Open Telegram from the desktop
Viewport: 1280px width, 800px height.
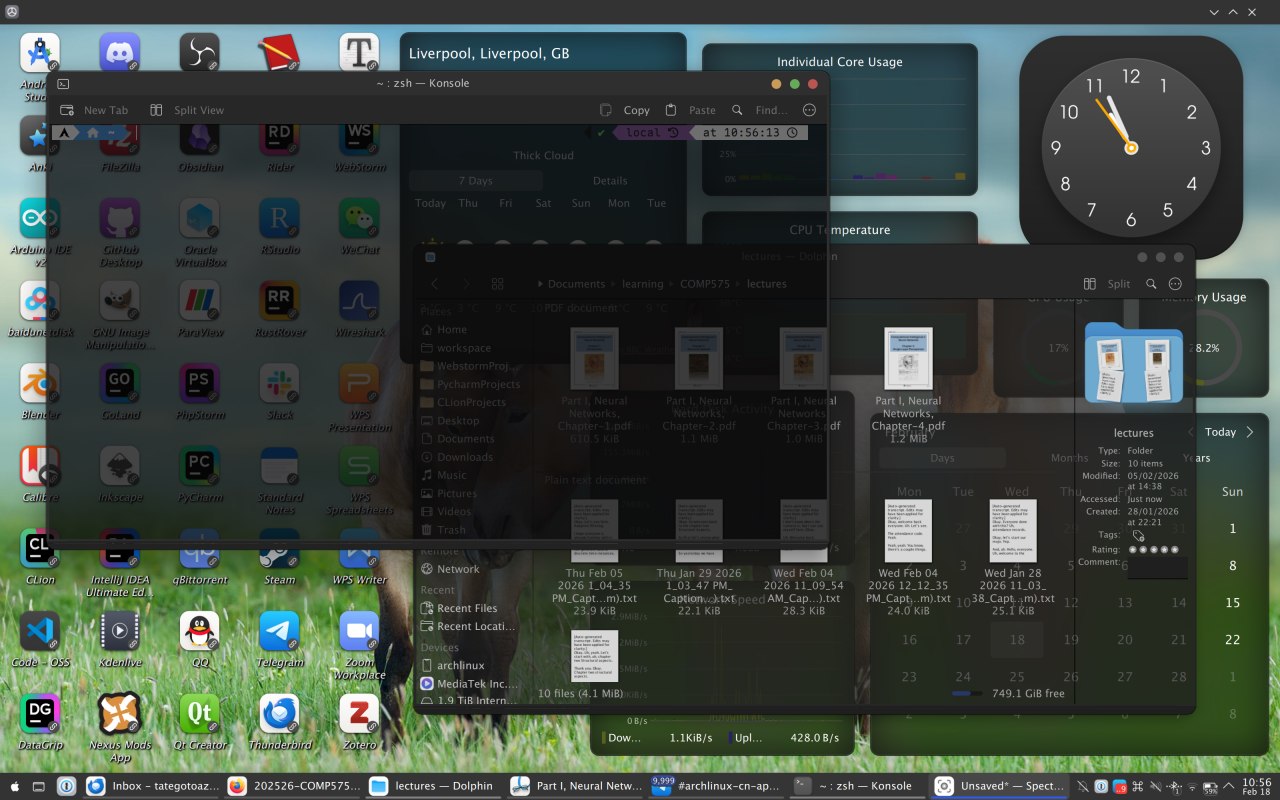[x=279, y=632]
